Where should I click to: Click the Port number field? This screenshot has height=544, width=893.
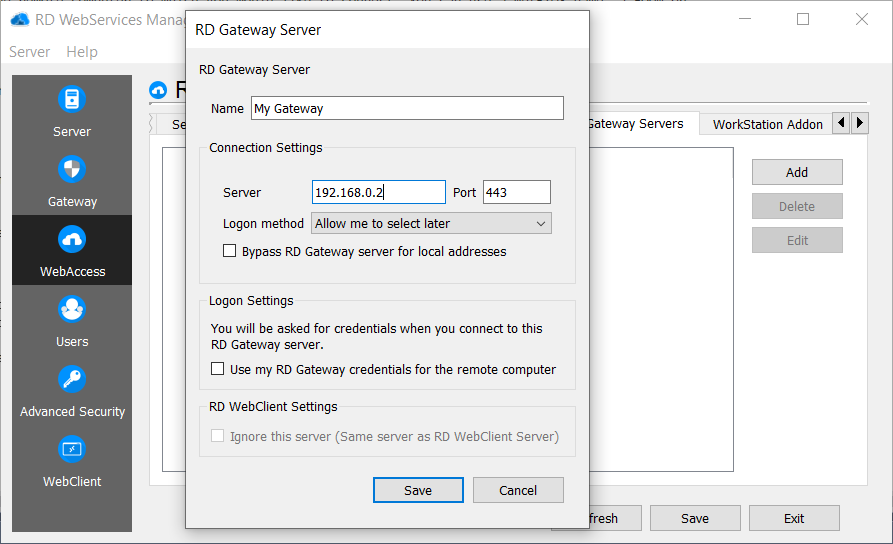(x=516, y=192)
